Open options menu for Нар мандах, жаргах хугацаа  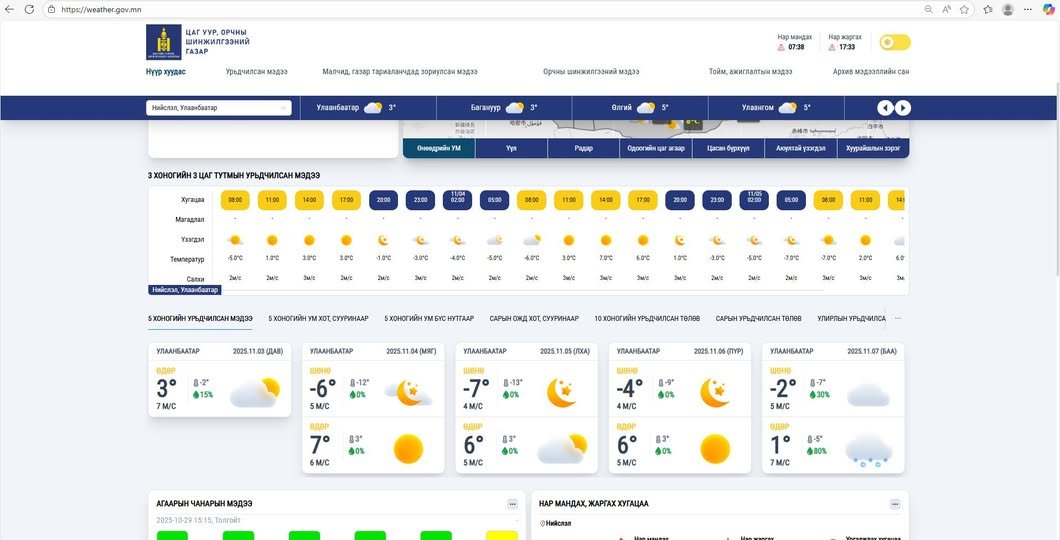pyautogui.click(x=894, y=504)
